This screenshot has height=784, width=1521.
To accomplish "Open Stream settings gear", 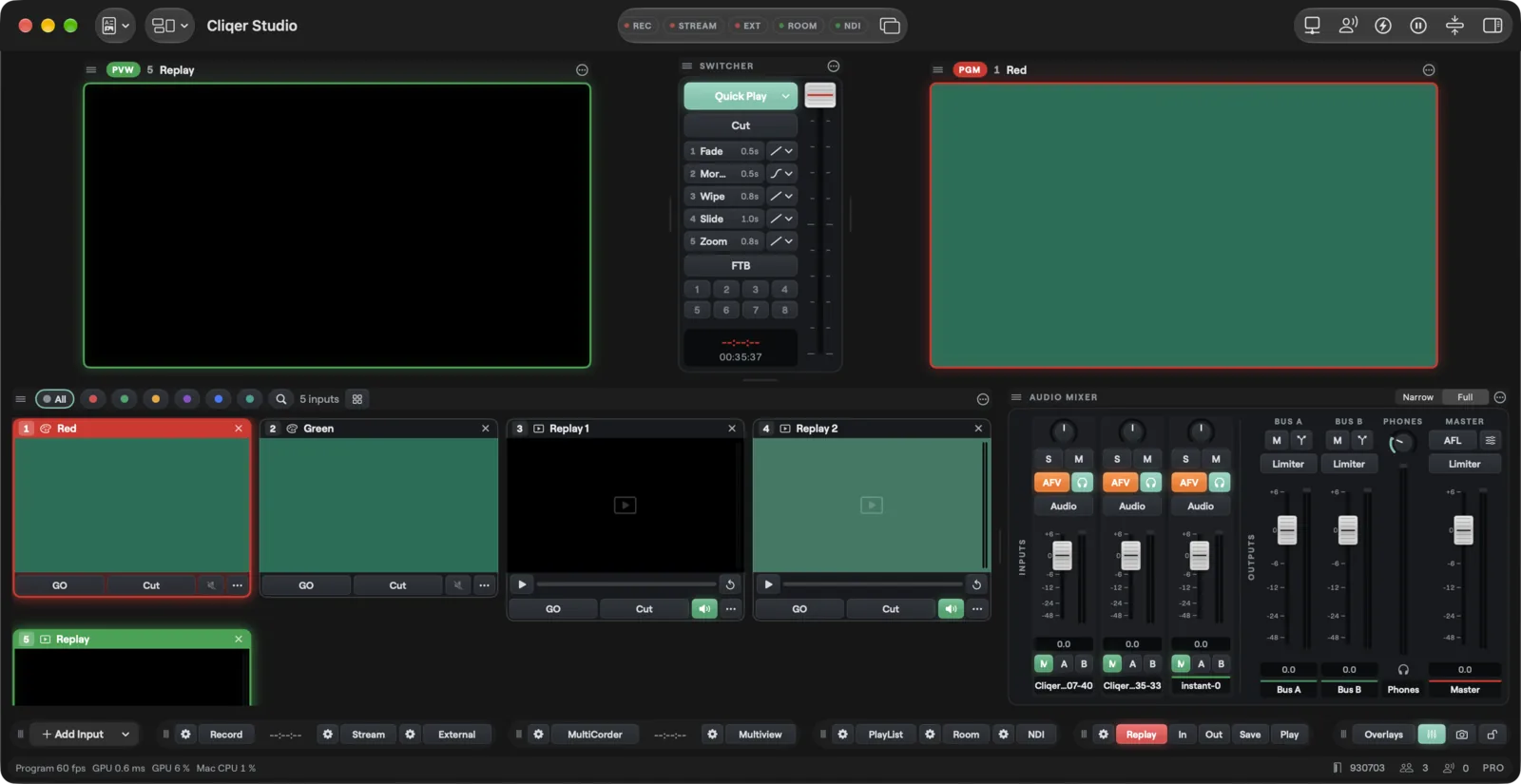I will pos(328,735).
